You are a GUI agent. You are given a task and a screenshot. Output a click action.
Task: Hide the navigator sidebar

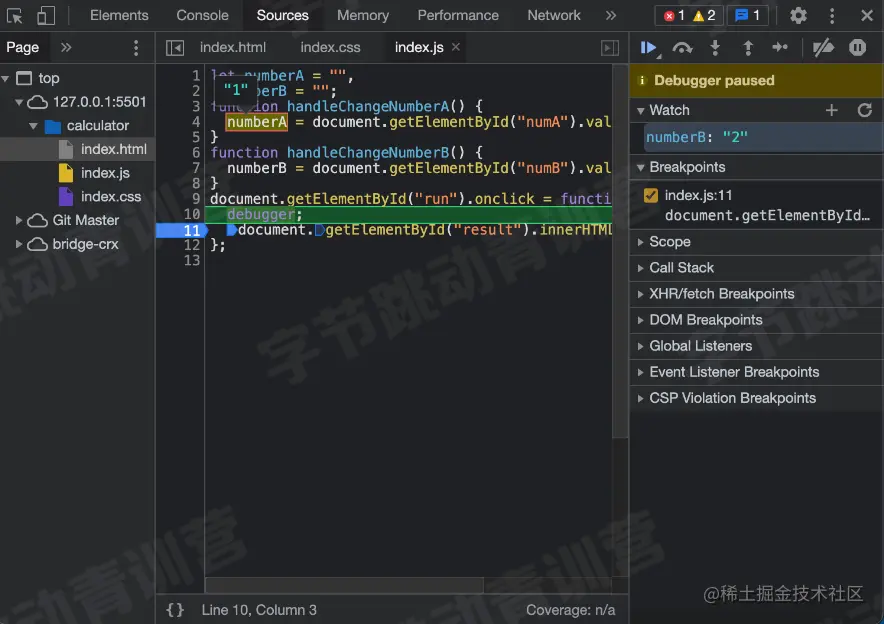pos(175,48)
